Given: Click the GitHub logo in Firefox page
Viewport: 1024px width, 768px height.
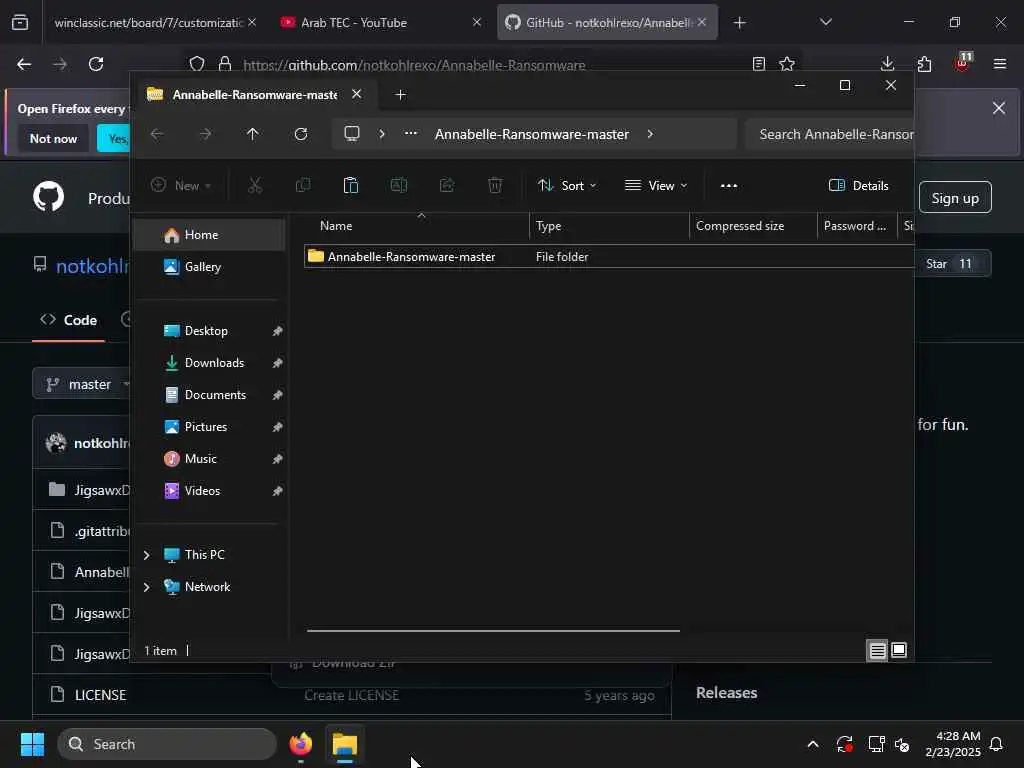Looking at the screenshot, I should coord(48,197).
